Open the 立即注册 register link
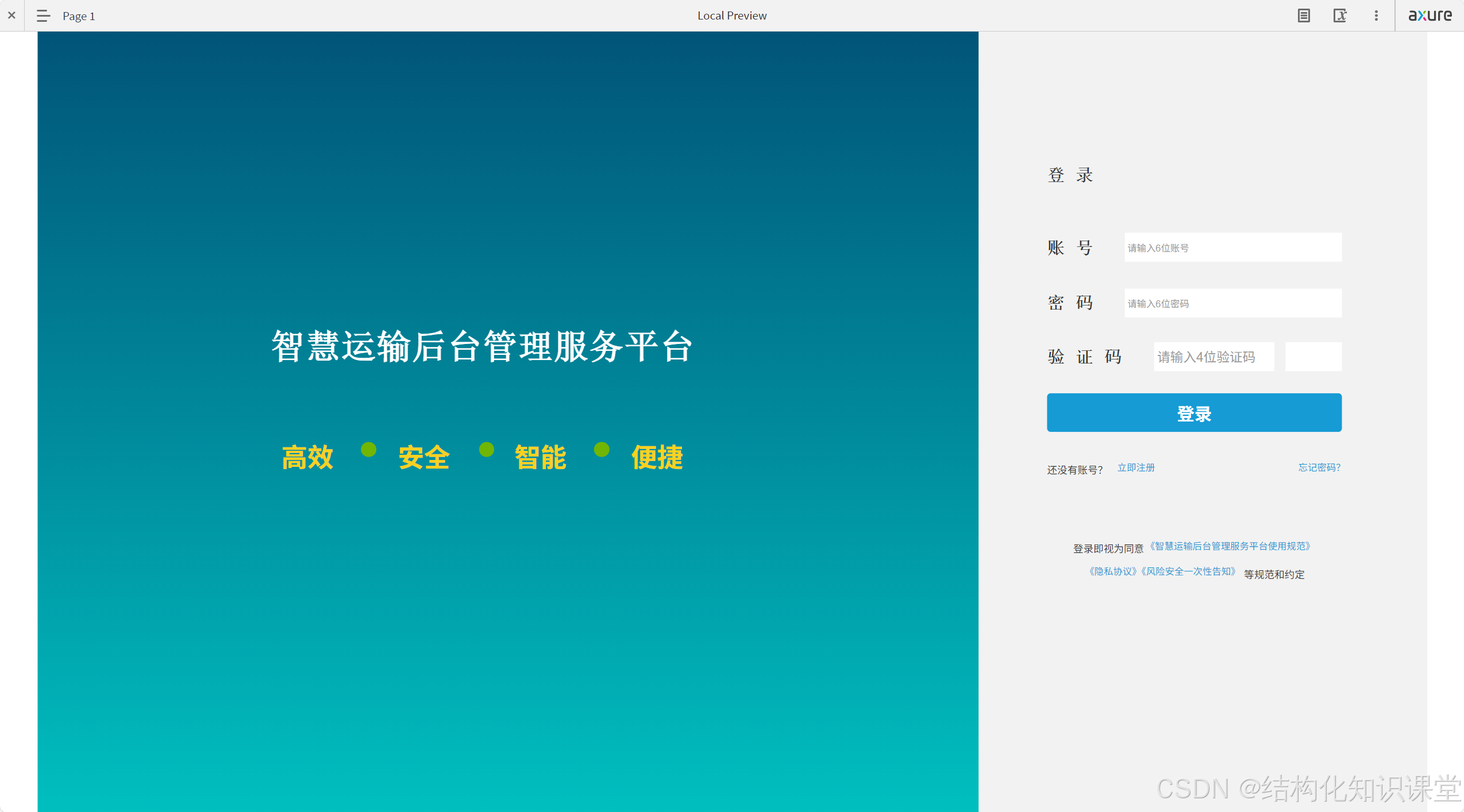The image size is (1464, 812). pyautogui.click(x=1135, y=467)
